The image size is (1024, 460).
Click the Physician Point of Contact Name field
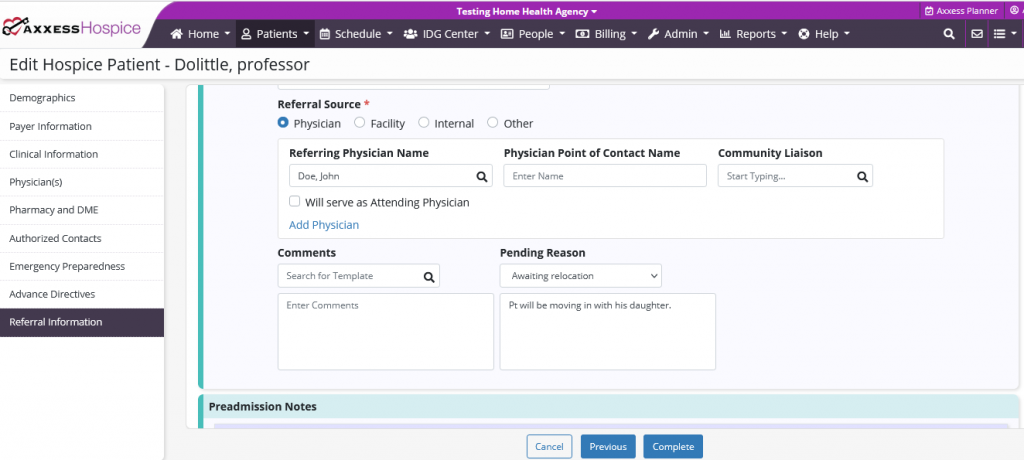pyautogui.click(x=604, y=176)
